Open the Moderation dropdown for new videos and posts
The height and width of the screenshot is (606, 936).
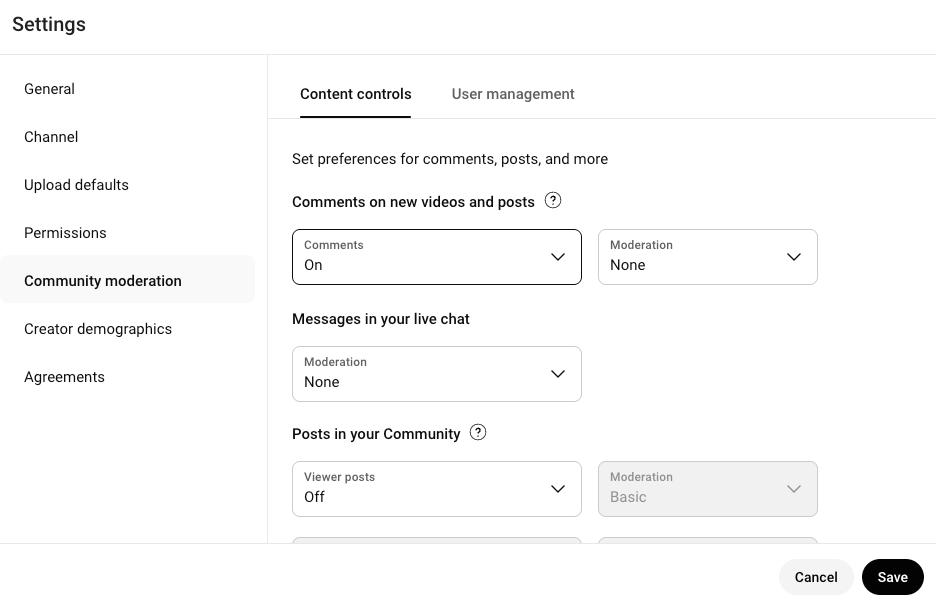[708, 257]
